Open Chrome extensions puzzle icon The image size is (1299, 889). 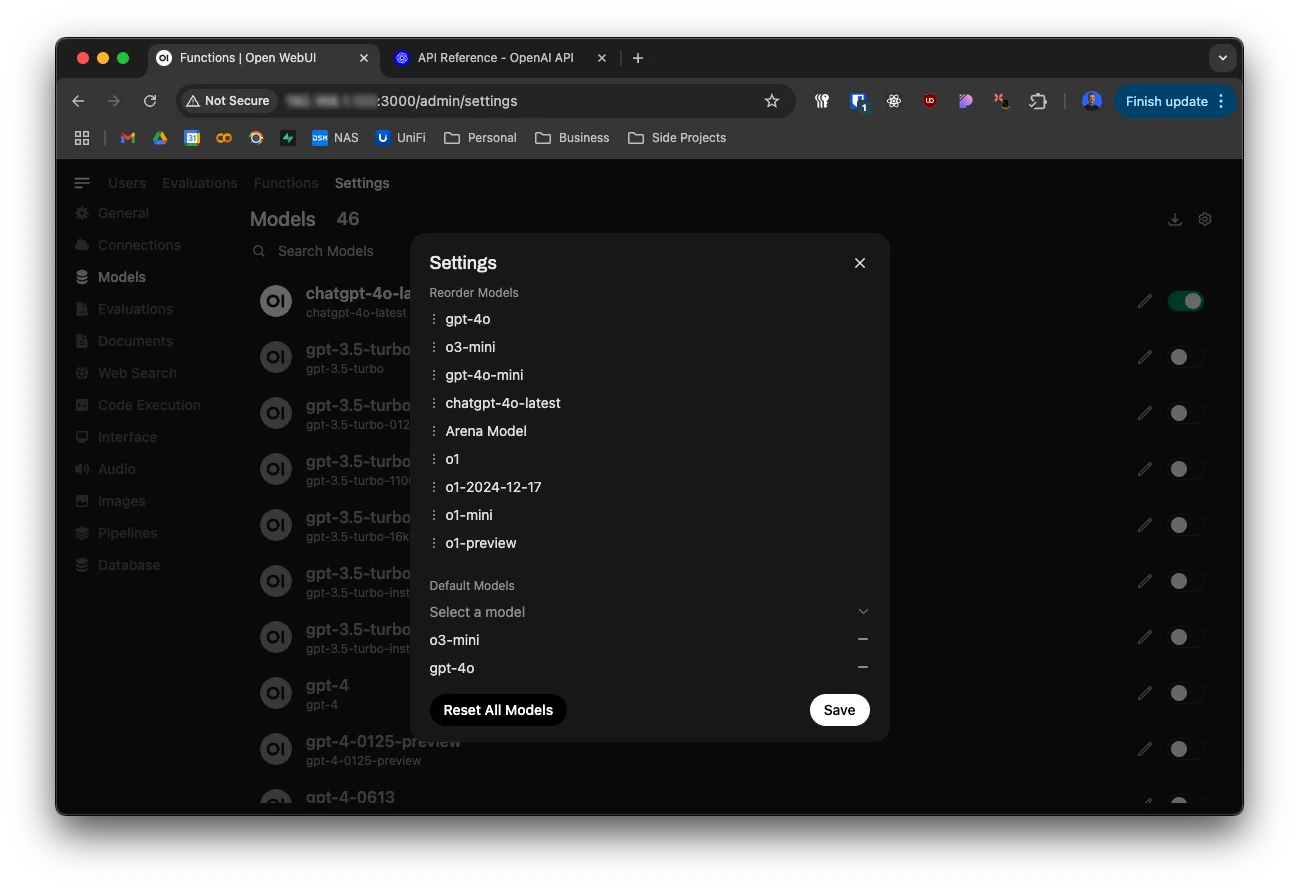pyautogui.click(x=1038, y=101)
